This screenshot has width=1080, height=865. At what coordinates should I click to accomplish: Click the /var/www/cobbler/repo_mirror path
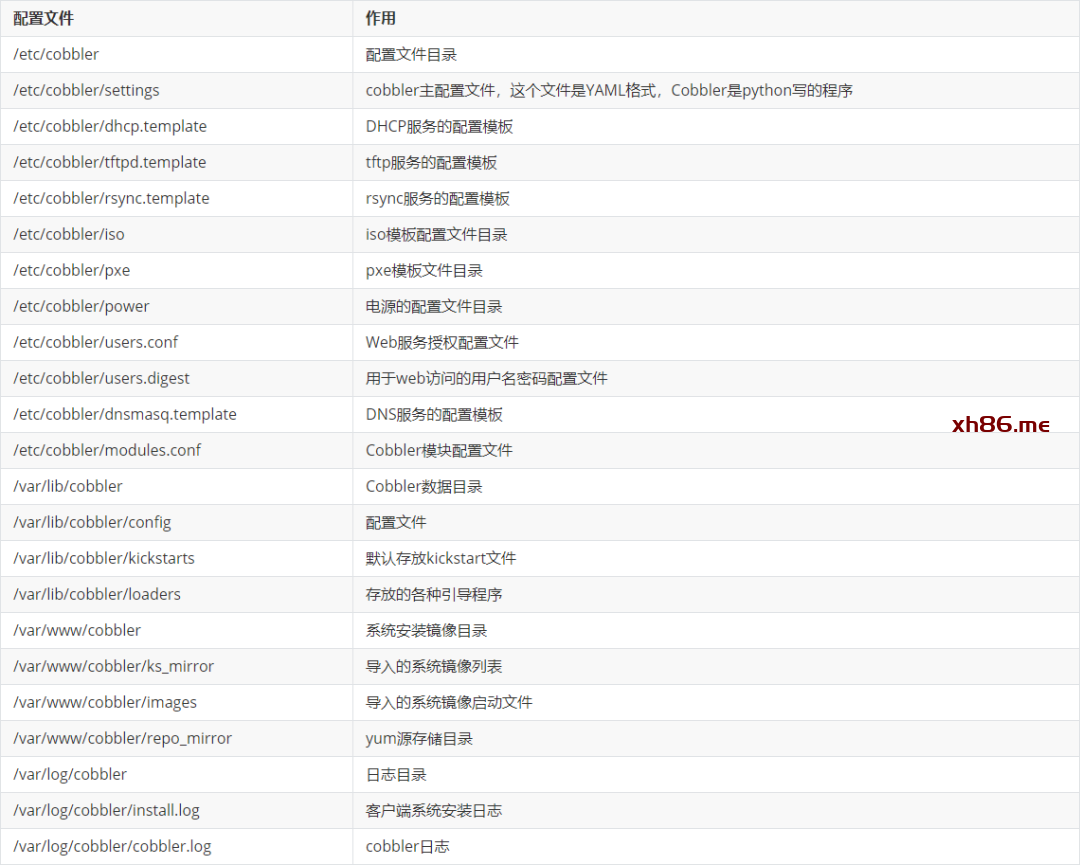click(122, 739)
